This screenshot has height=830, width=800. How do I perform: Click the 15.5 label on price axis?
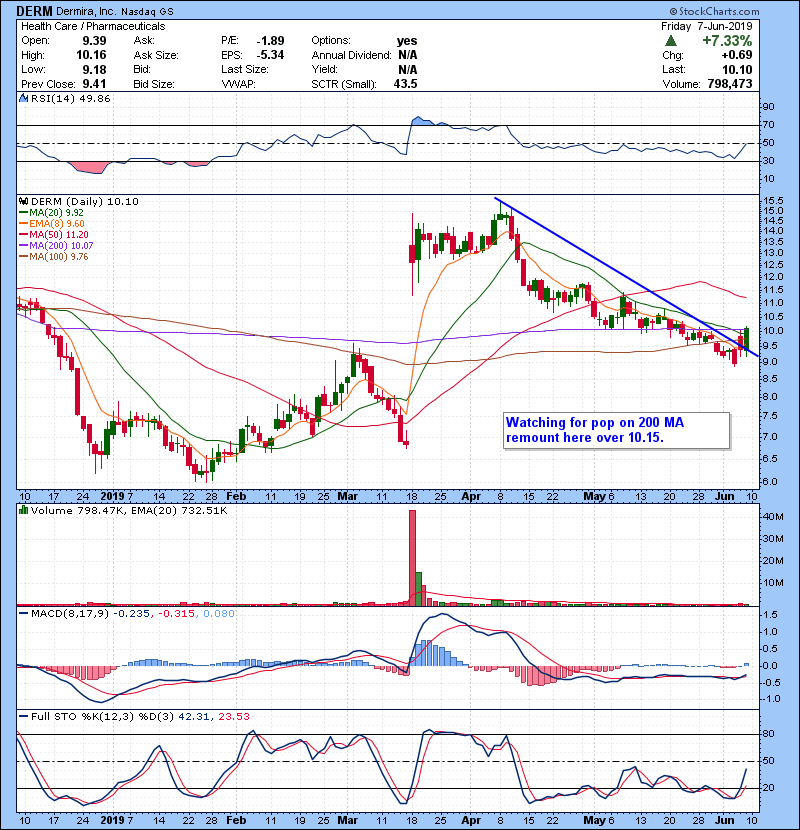click(772, 201)
